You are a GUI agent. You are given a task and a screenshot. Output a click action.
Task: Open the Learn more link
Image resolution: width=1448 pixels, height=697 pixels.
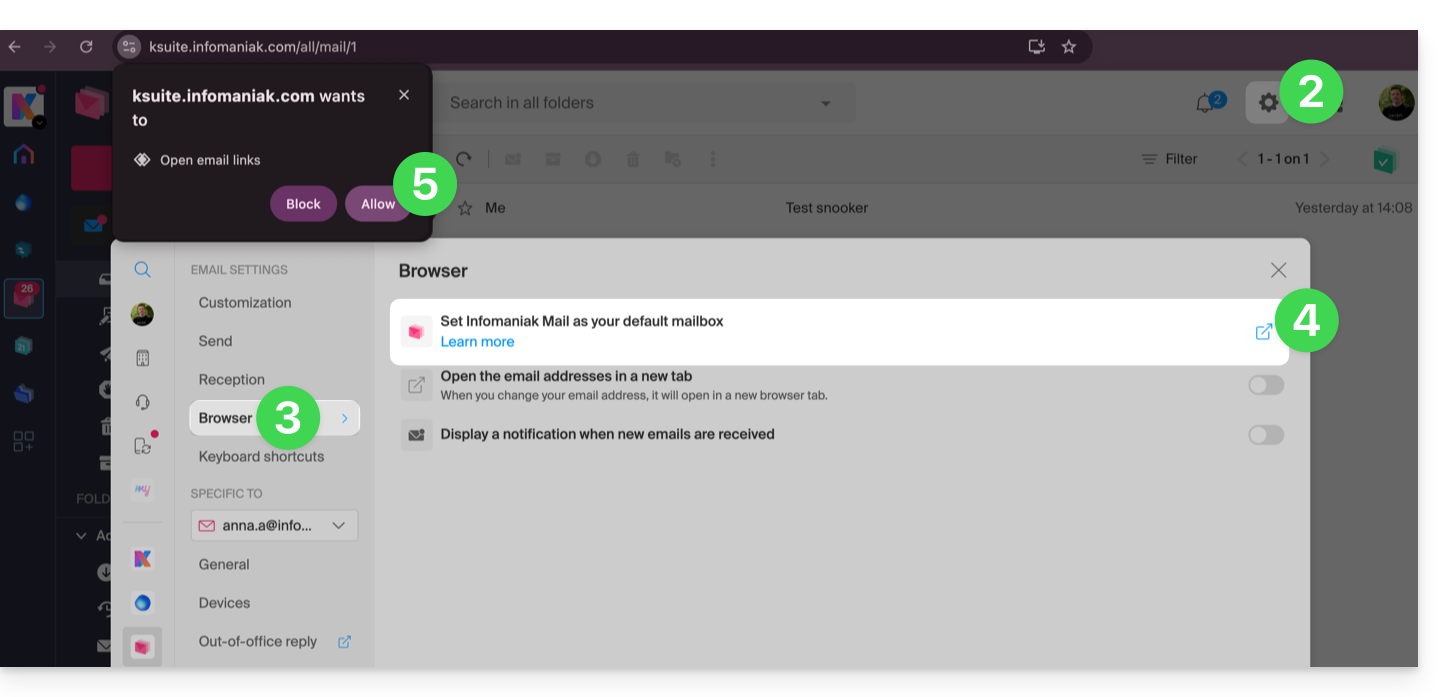click(x=477, y=342)
